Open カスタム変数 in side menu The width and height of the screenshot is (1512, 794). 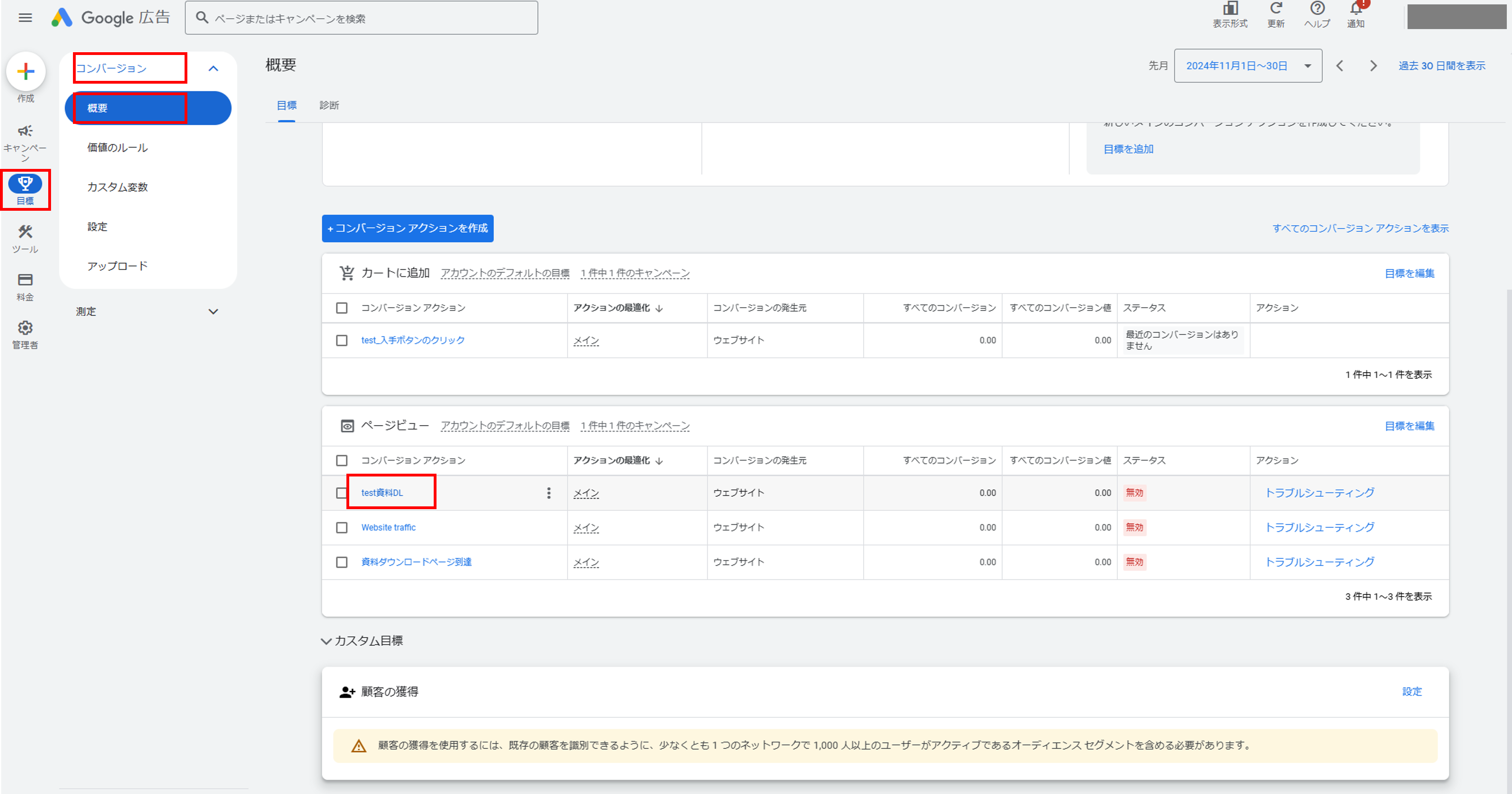(x=117, y=187)
